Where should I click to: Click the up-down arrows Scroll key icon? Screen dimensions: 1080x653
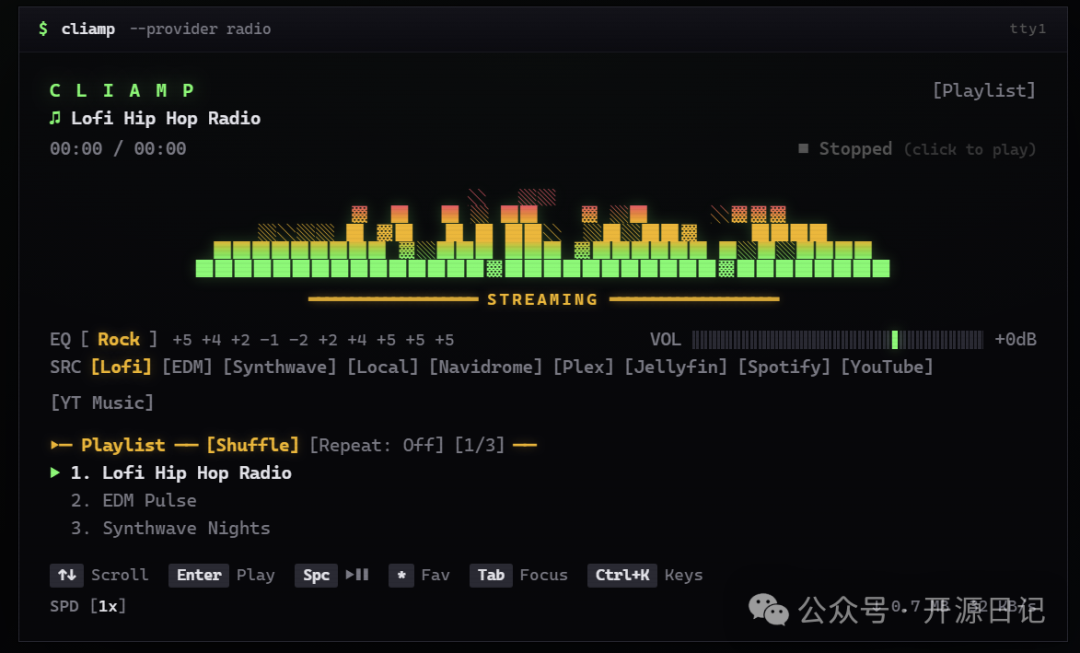66,575
